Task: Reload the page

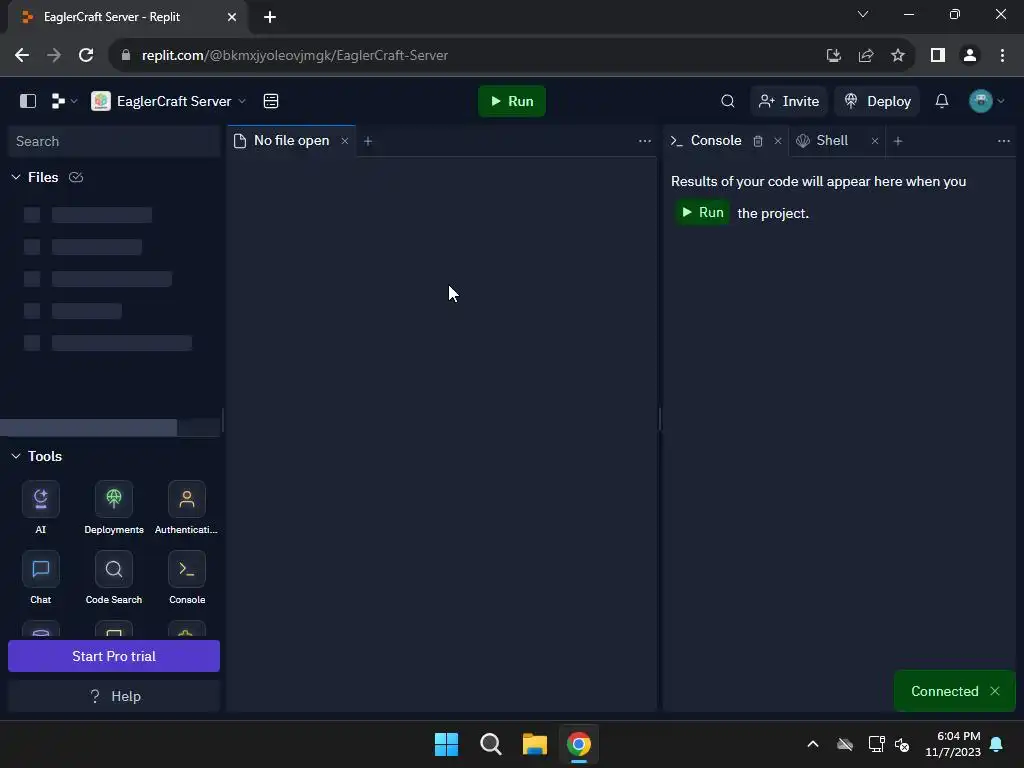Action: click(x=86, y=56)
